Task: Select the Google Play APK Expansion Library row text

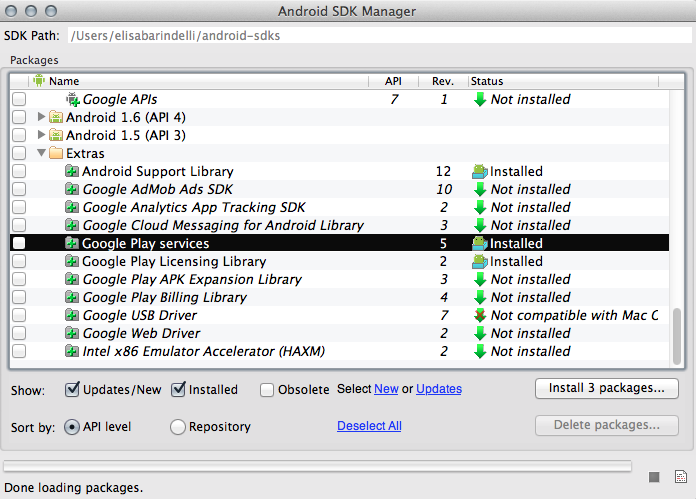Action: pyautogui.click(x=192, y=279)
